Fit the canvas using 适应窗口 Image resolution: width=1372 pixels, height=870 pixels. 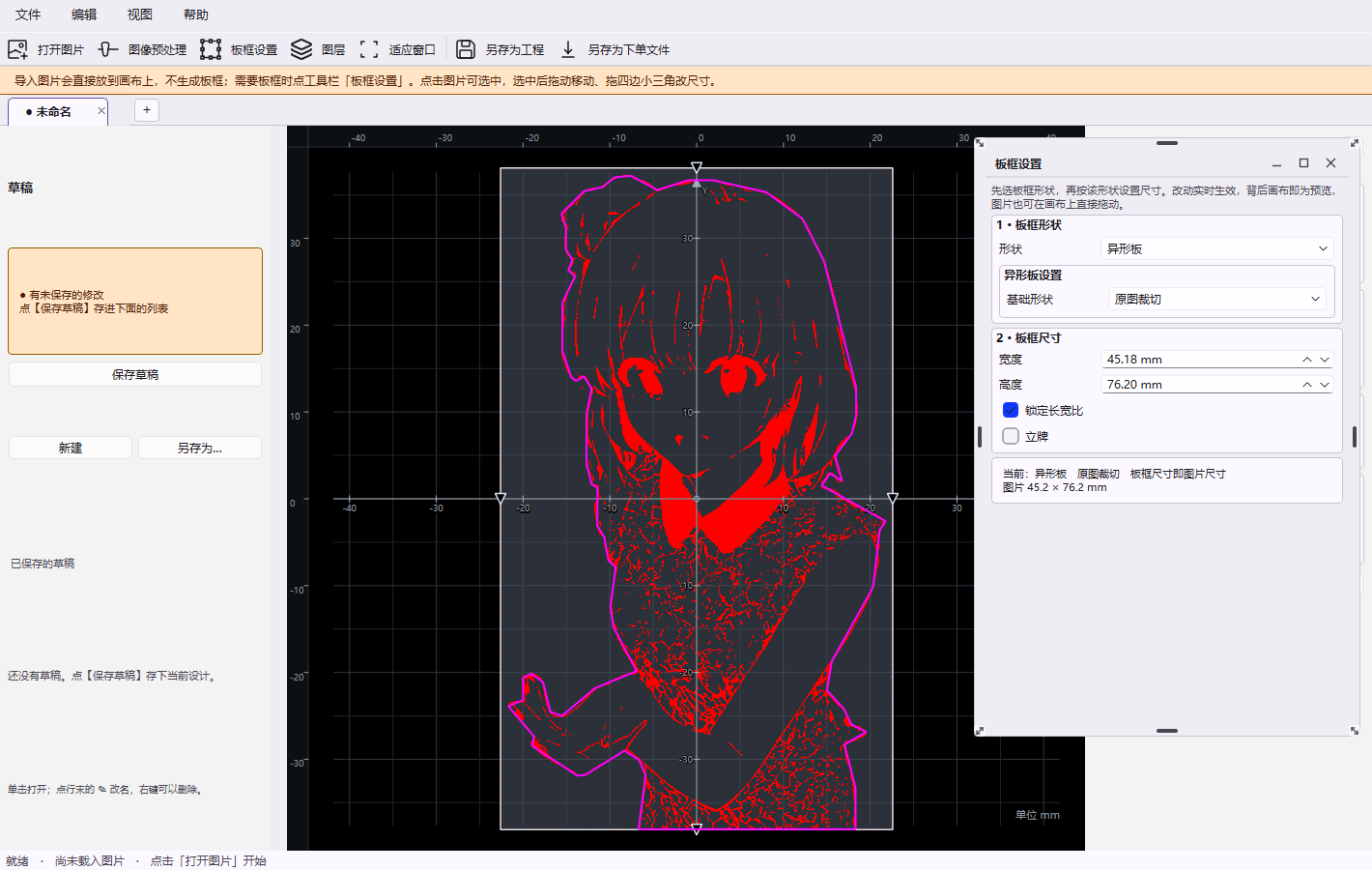(397, 49)
